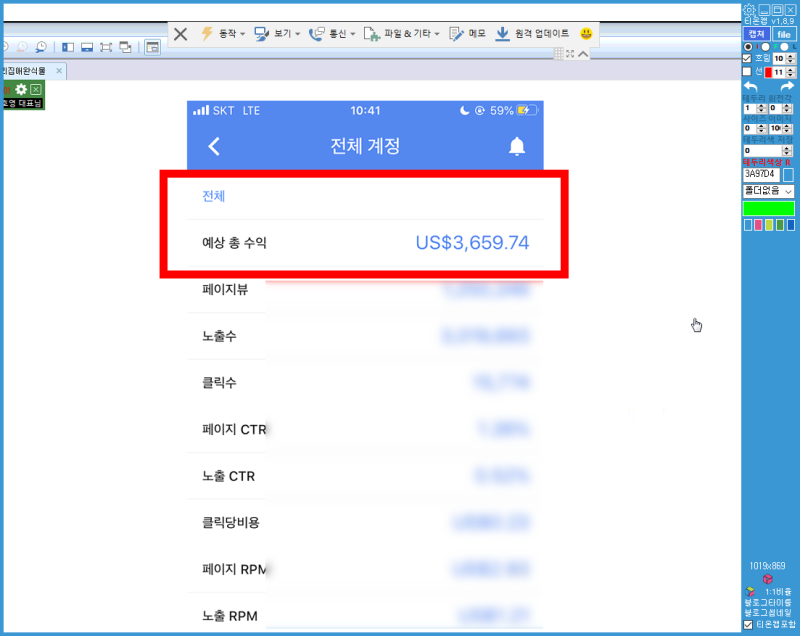Select the F radio button
800x636 pixels.
[x=766, y=46]
